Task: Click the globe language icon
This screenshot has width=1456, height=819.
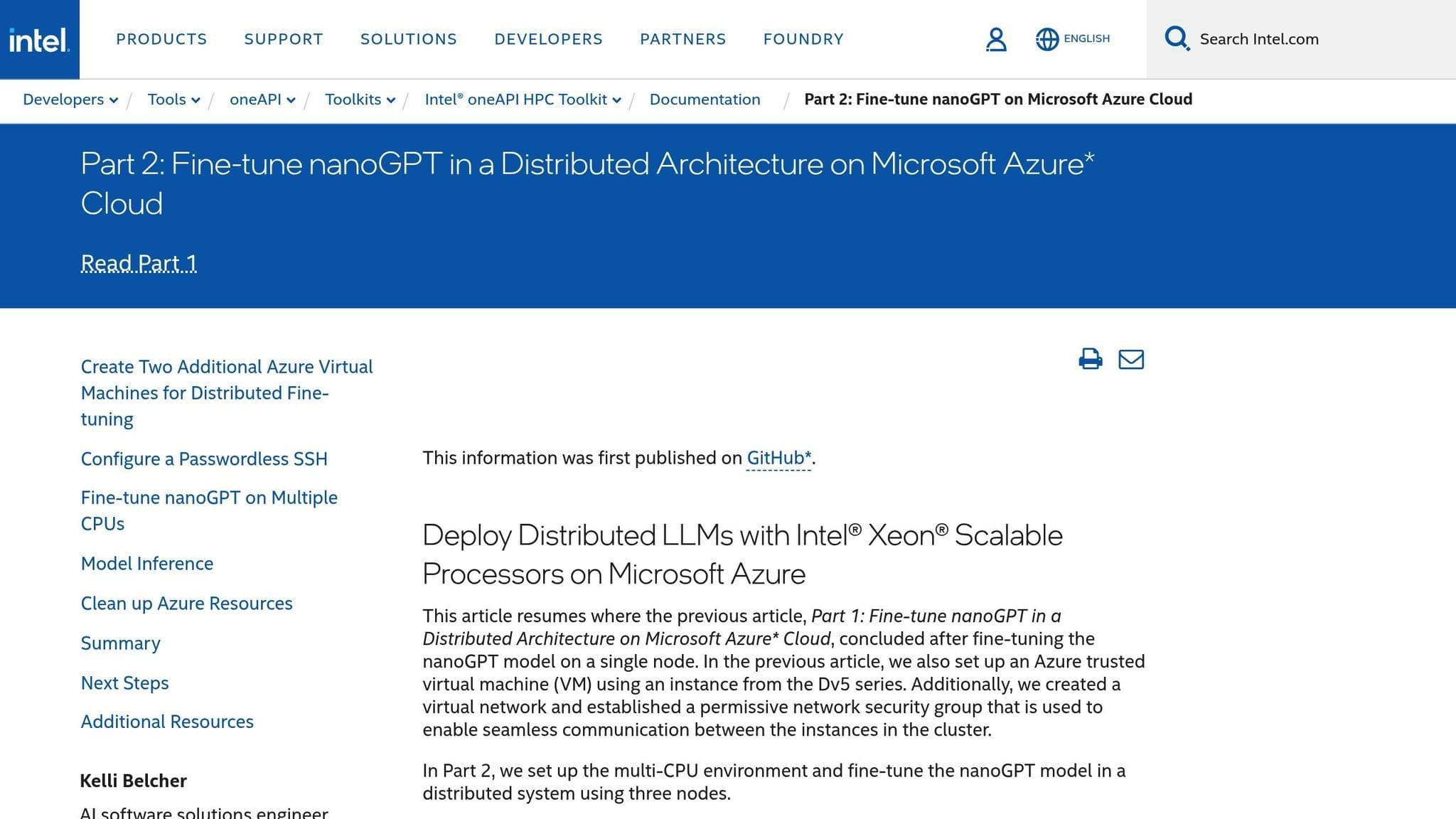Action: tap(1046, 39)
